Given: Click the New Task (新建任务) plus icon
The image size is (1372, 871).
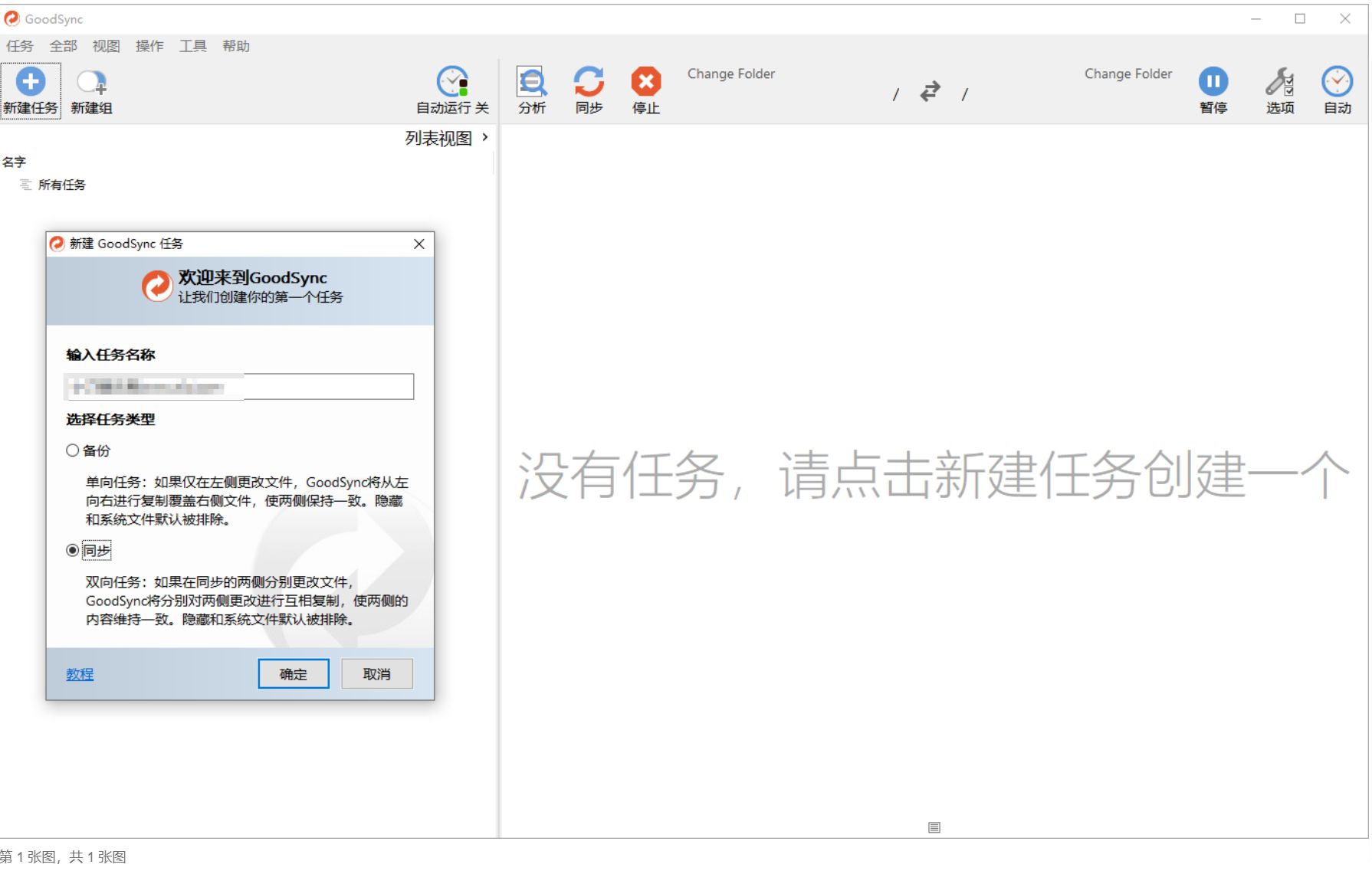Looking at the screenshot, I should tap(31, 81).
